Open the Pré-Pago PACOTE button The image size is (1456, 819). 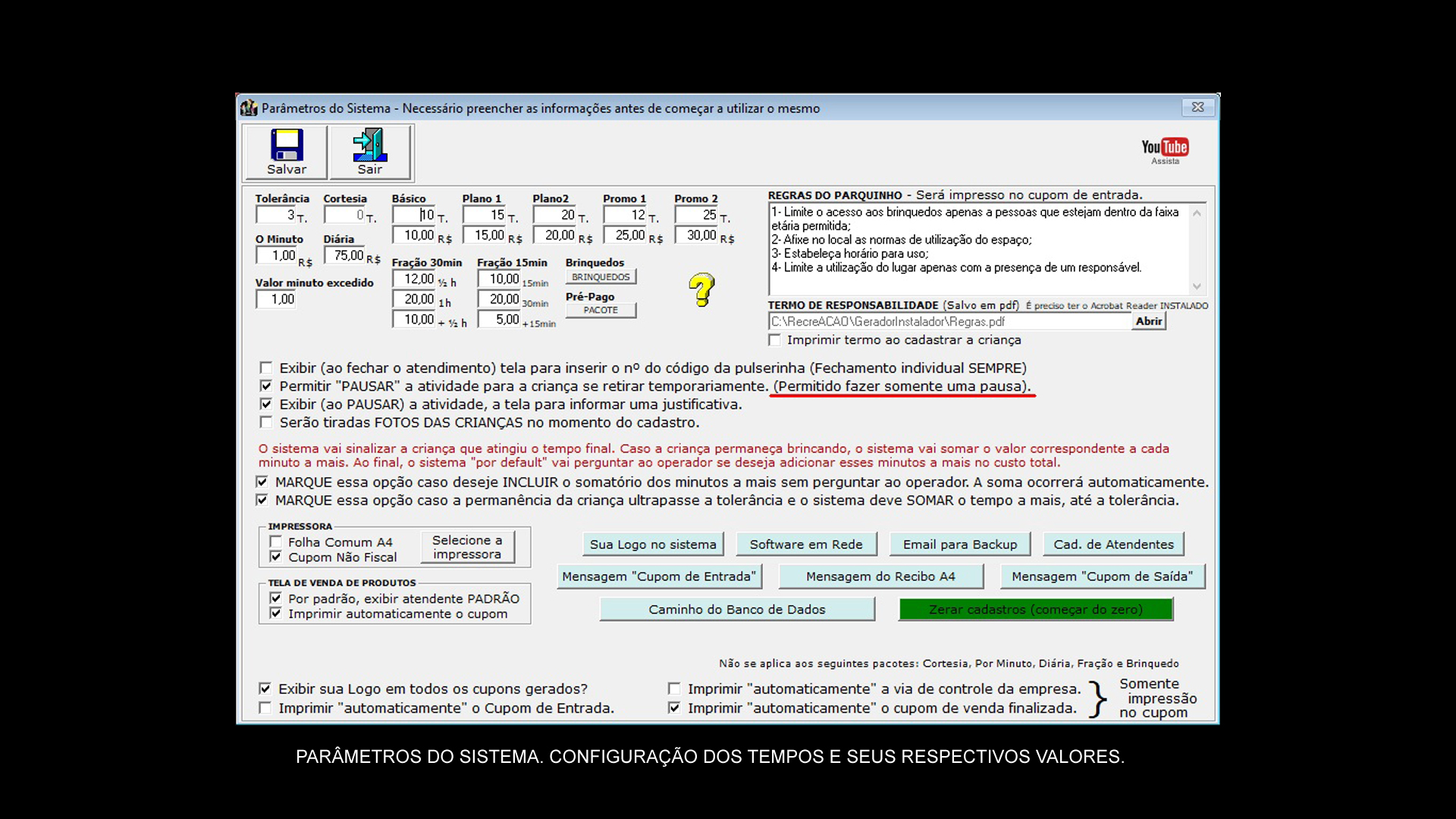tap(601, 310)
